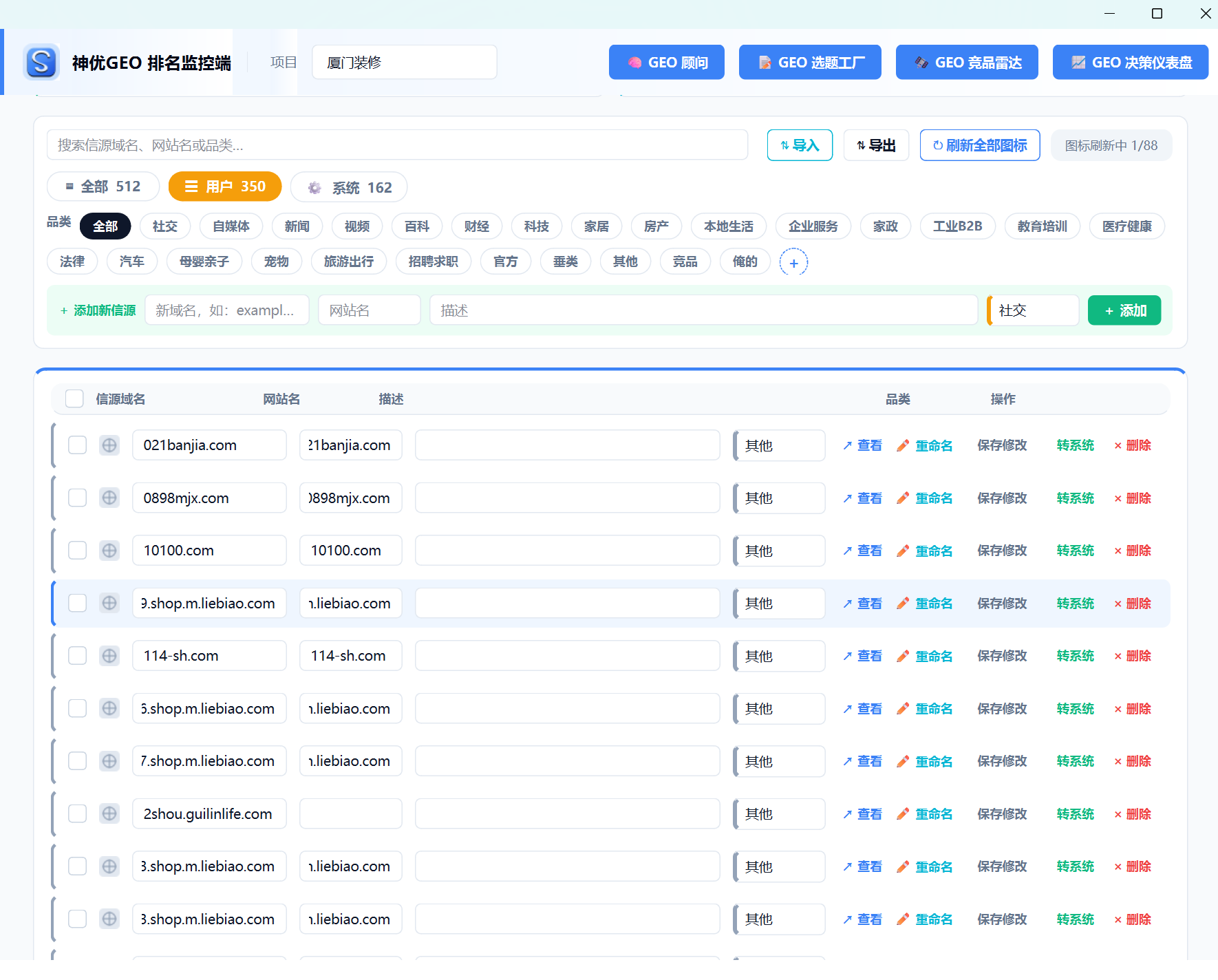
Task: Click 转系统 for 114-sh.com
Action: click(x=1076, y=656)
